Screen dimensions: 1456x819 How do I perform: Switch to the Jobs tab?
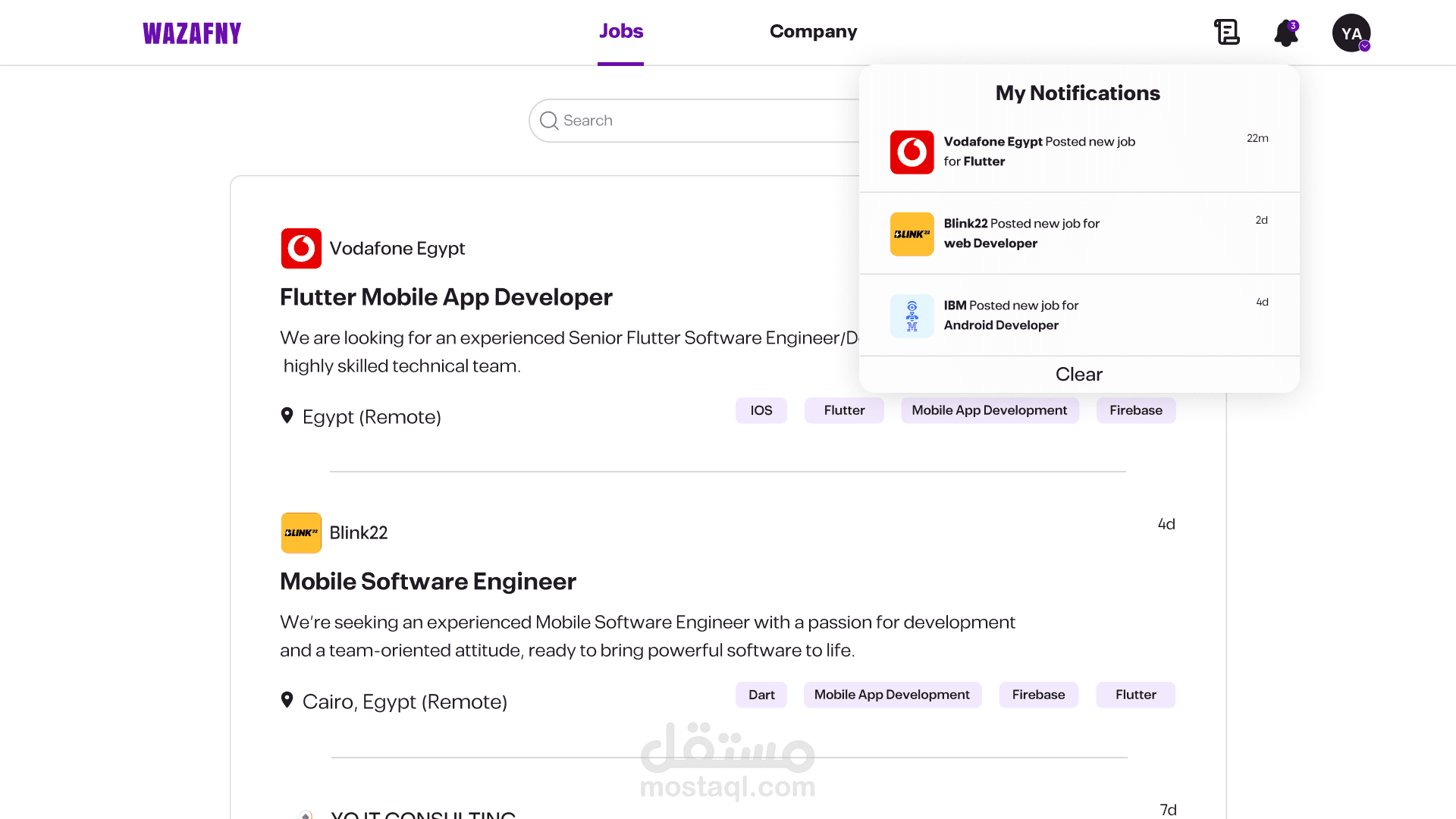click(620, 32)
